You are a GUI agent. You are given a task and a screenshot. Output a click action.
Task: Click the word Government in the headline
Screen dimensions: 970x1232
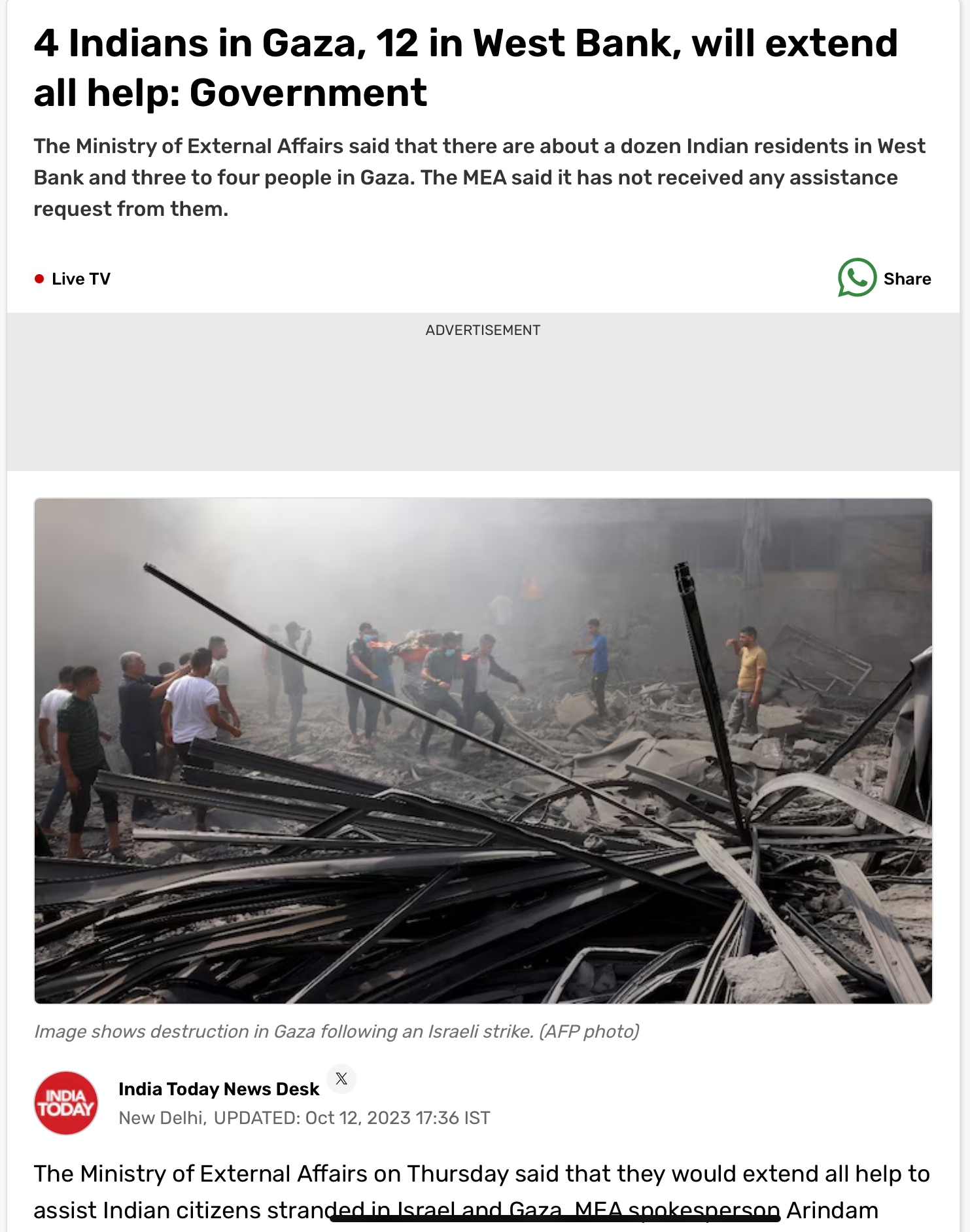(x=308, y=93)
